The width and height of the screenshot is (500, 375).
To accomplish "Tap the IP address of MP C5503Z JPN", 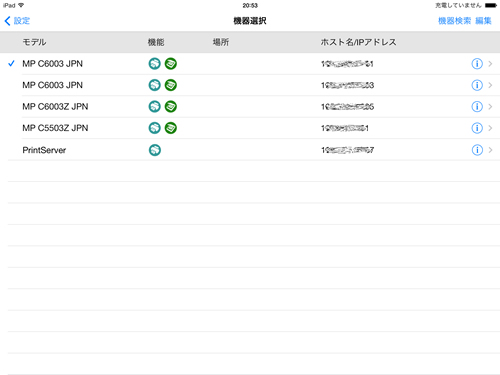I will (x=345, y=128).
